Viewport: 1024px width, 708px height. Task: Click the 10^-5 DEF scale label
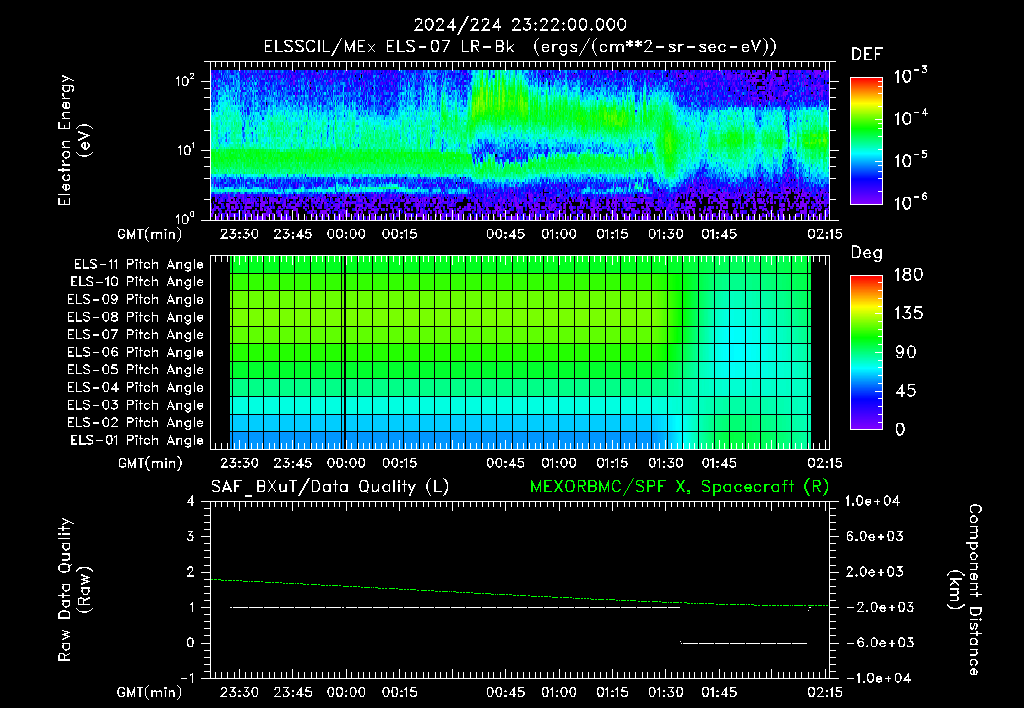[x=910, y=159]
